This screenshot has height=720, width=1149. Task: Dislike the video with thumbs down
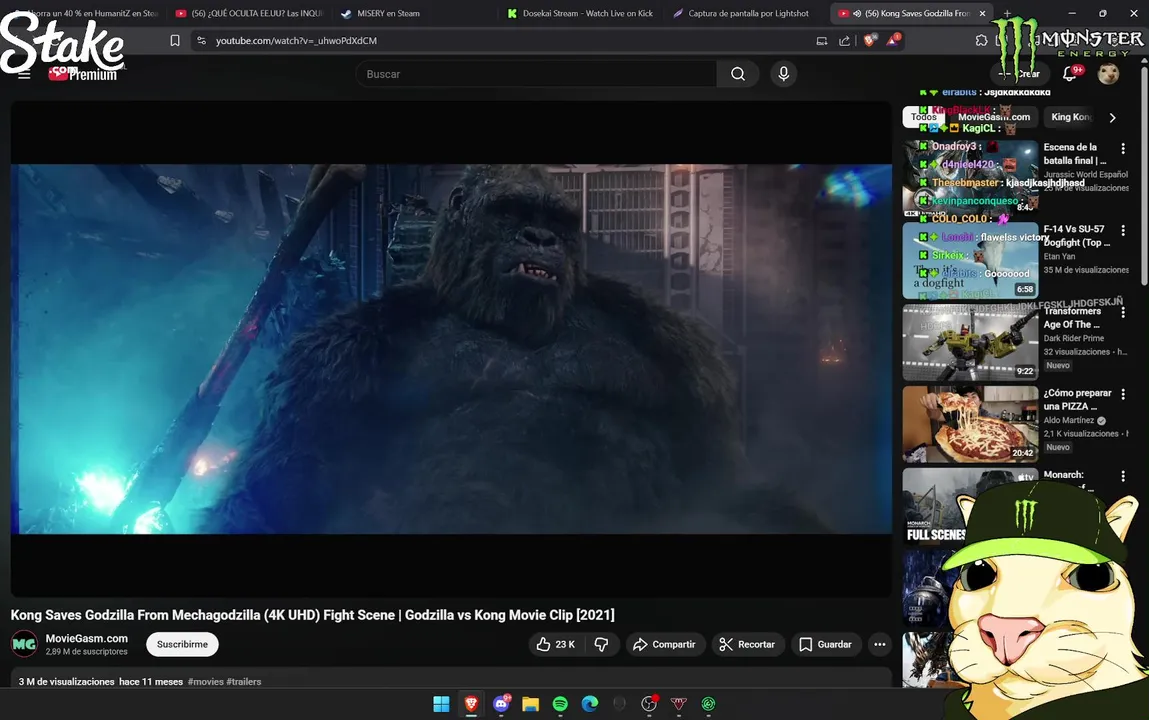click(x=602, y=645)
